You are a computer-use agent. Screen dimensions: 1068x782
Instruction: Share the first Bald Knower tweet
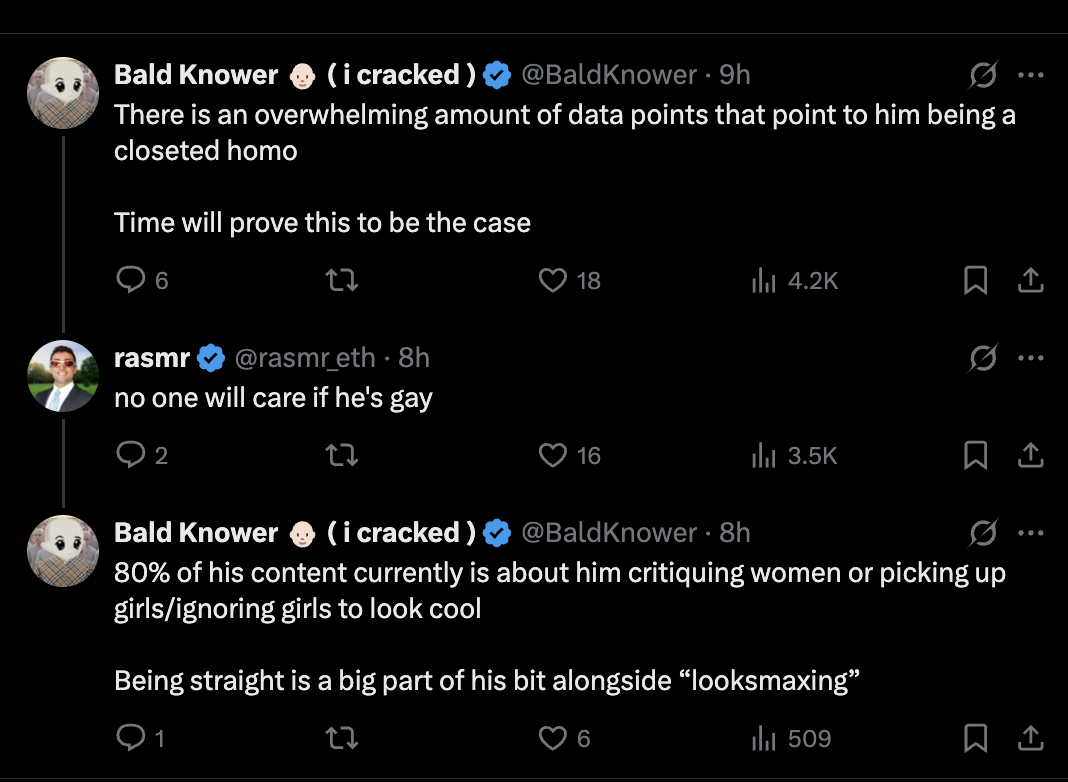(1030, 281)
